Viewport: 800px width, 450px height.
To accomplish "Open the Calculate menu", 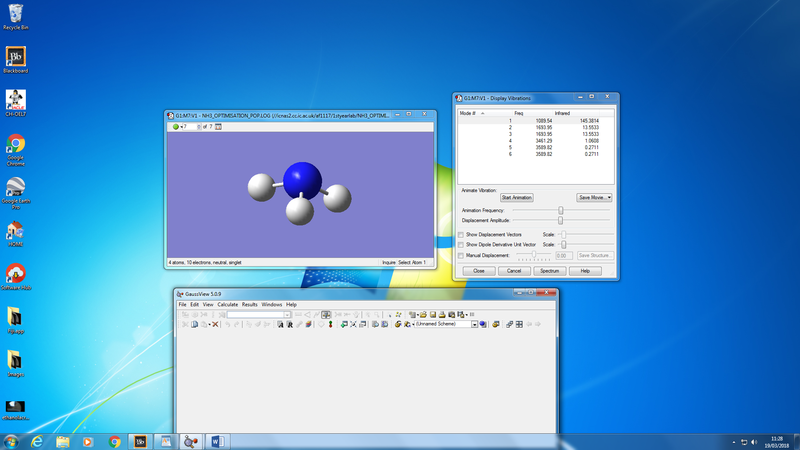I will 227,304.
